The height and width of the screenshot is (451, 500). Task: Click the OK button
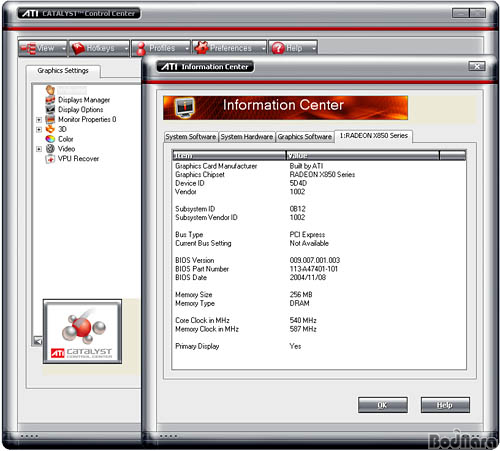pos(383,405)
